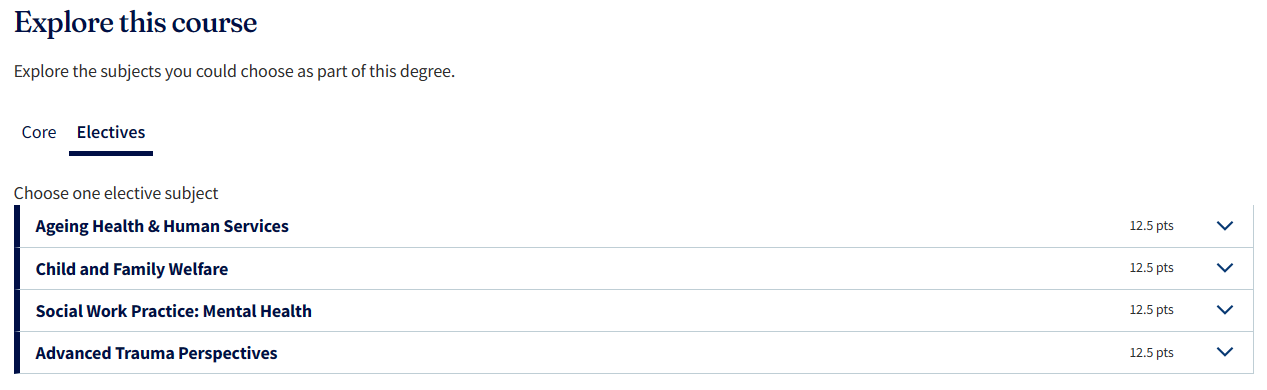Click 12.5 pts beside Child and Family Welfare
The image size is (1267, 390).
coord(1151,268)
